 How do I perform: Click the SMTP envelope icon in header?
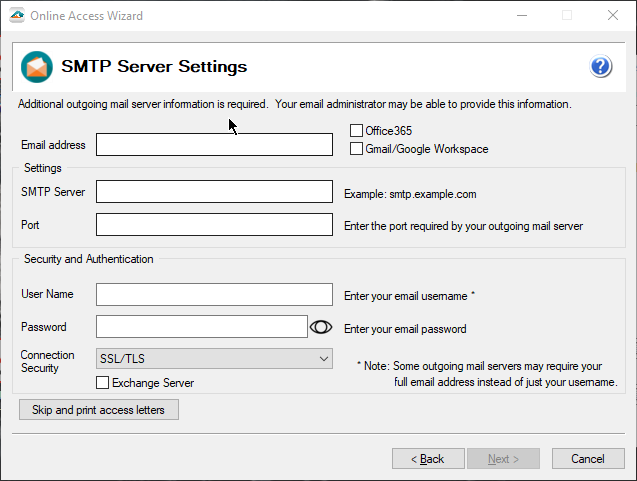tap(37, 67)
